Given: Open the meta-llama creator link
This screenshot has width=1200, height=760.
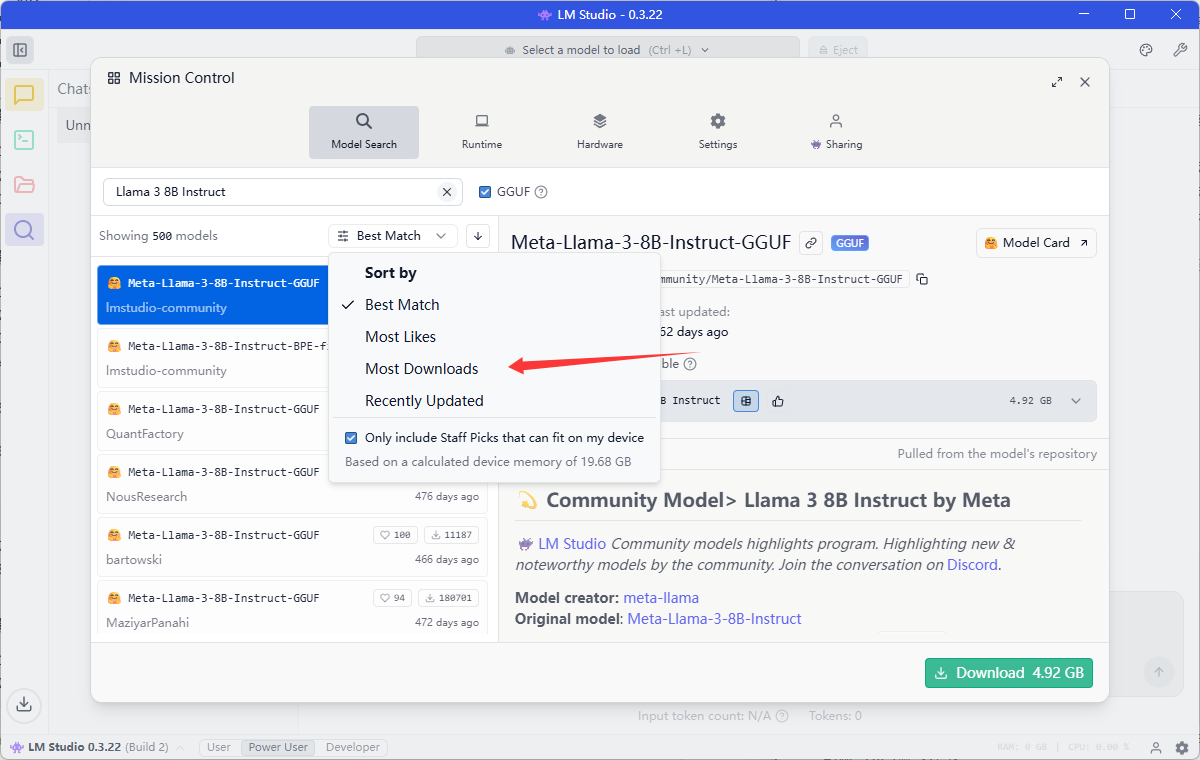Looking at the screenshot, I should pos(661,598).
